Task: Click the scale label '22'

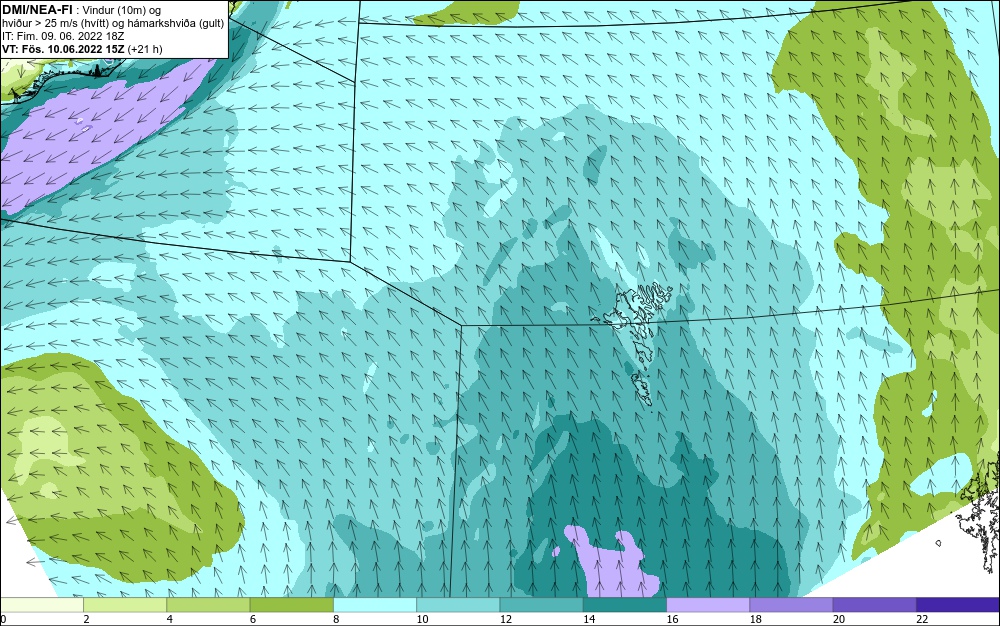Action: 922,619
